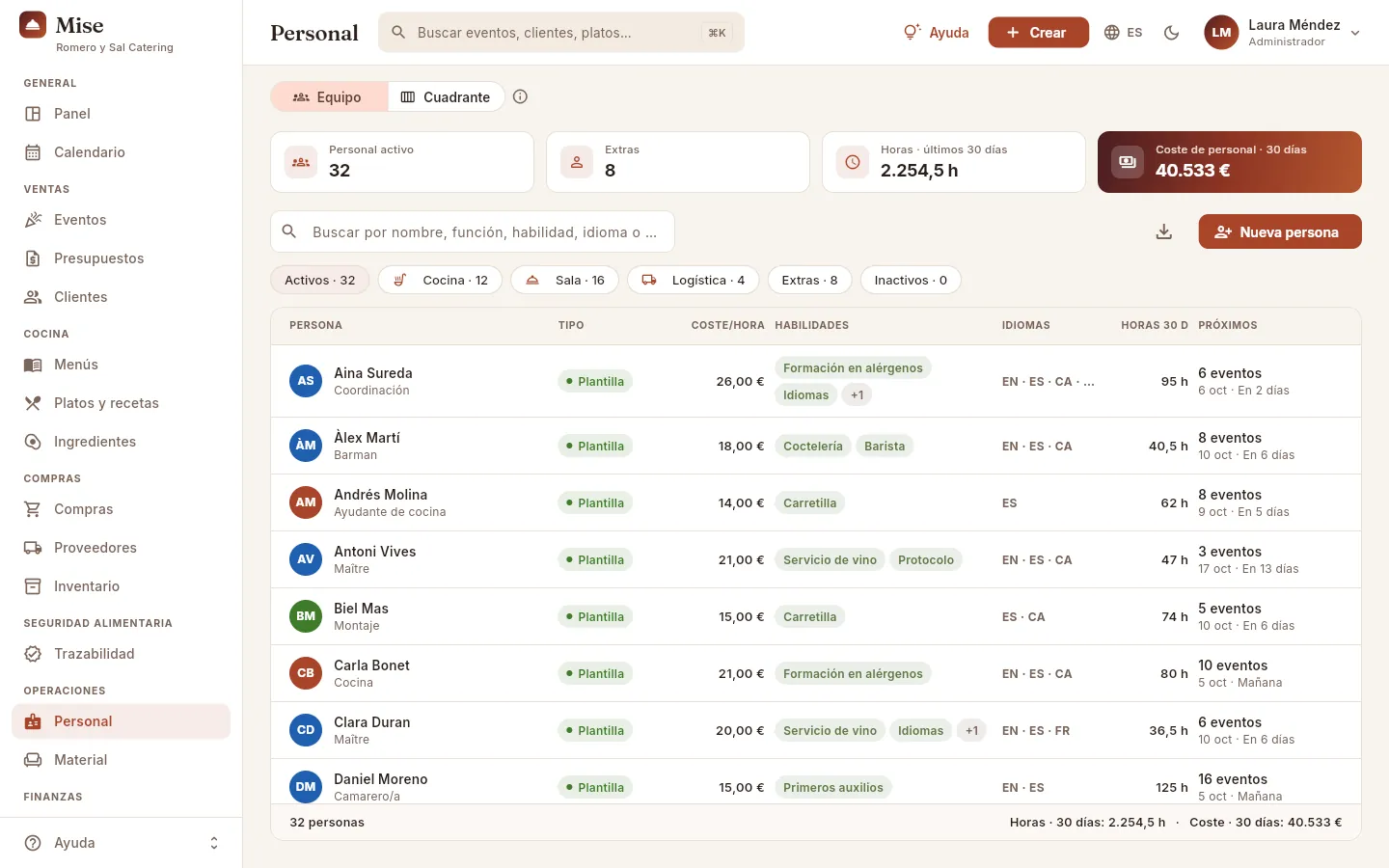Image resolution: width=1389 pixels, height=868 pixels.
Task: Go to Eventos in the sidebar
Action: click(121, 220)
